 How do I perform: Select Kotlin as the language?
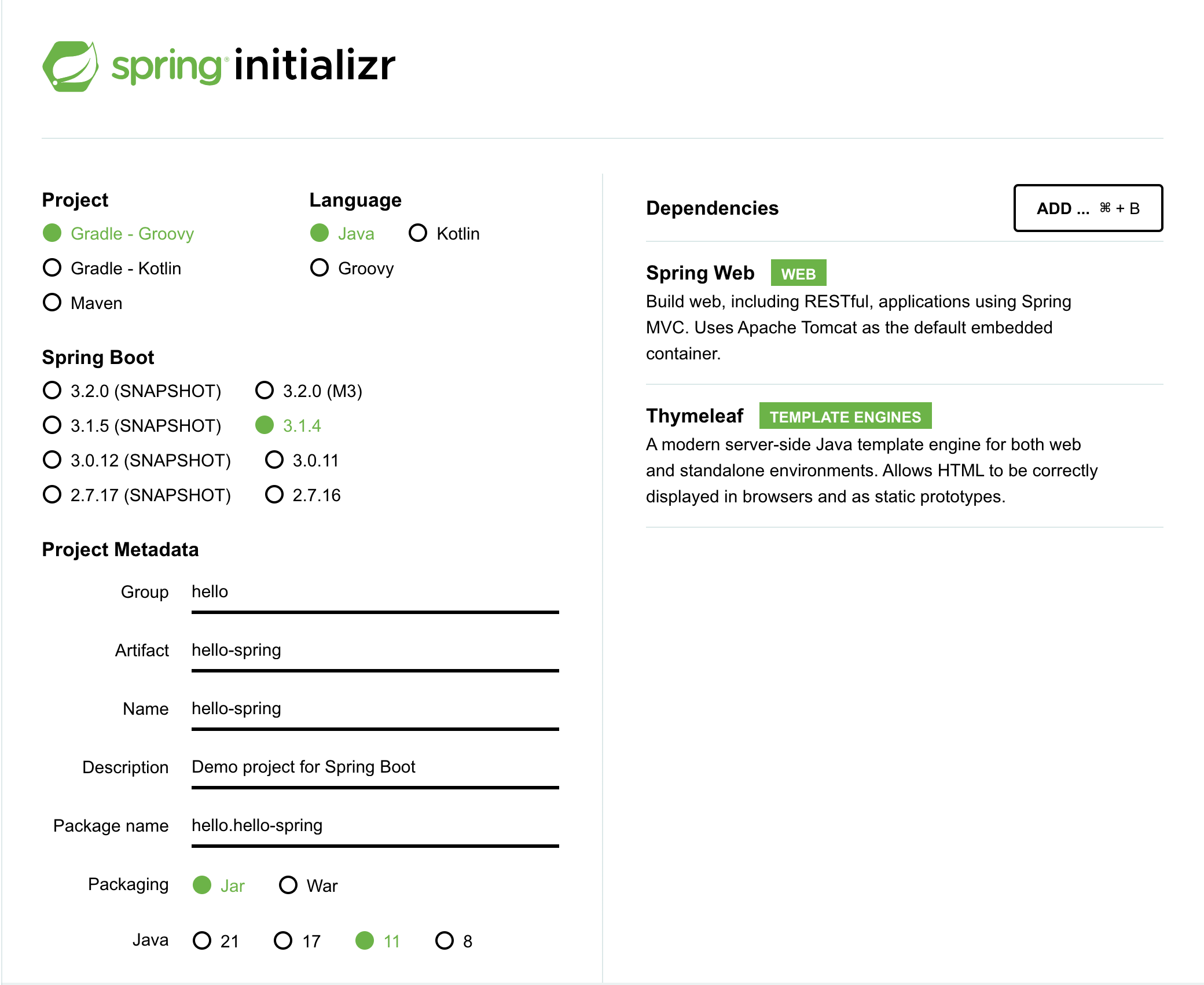444,233
